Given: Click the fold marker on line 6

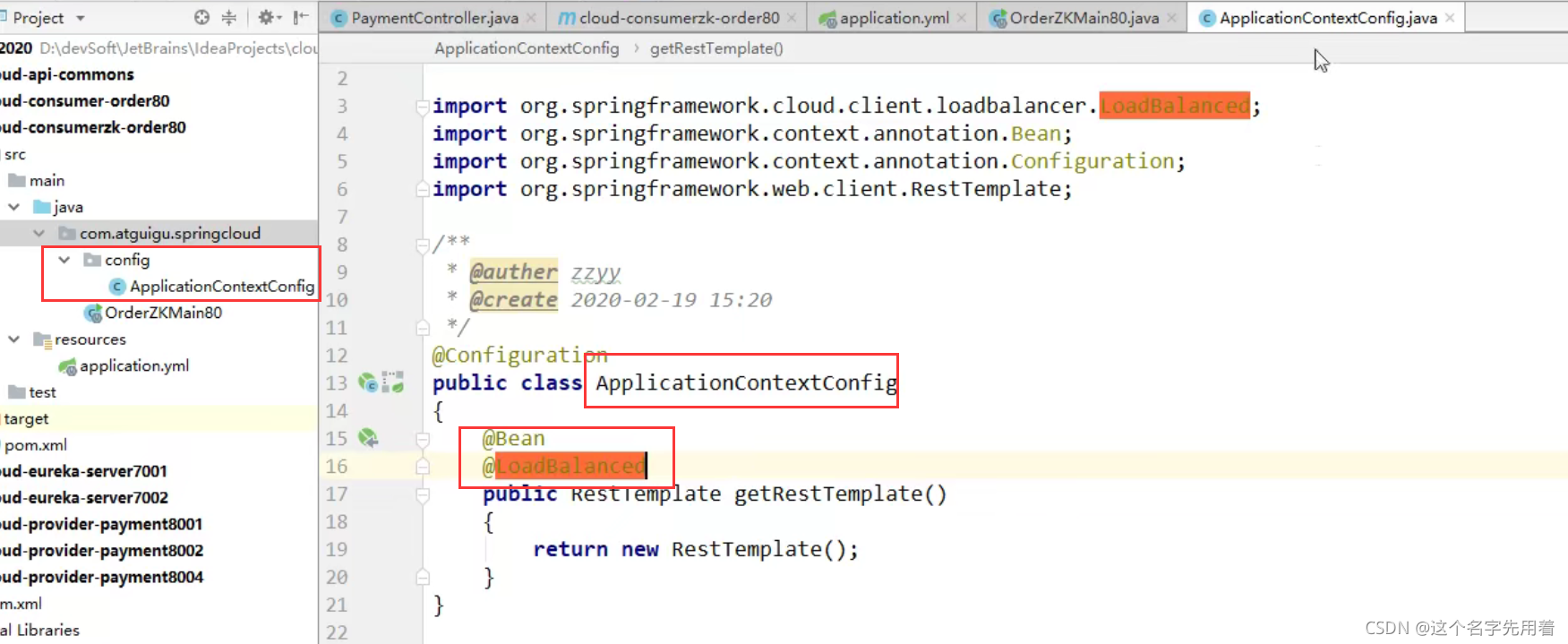Looking at the screenshot, I should (x=422, y=189).
